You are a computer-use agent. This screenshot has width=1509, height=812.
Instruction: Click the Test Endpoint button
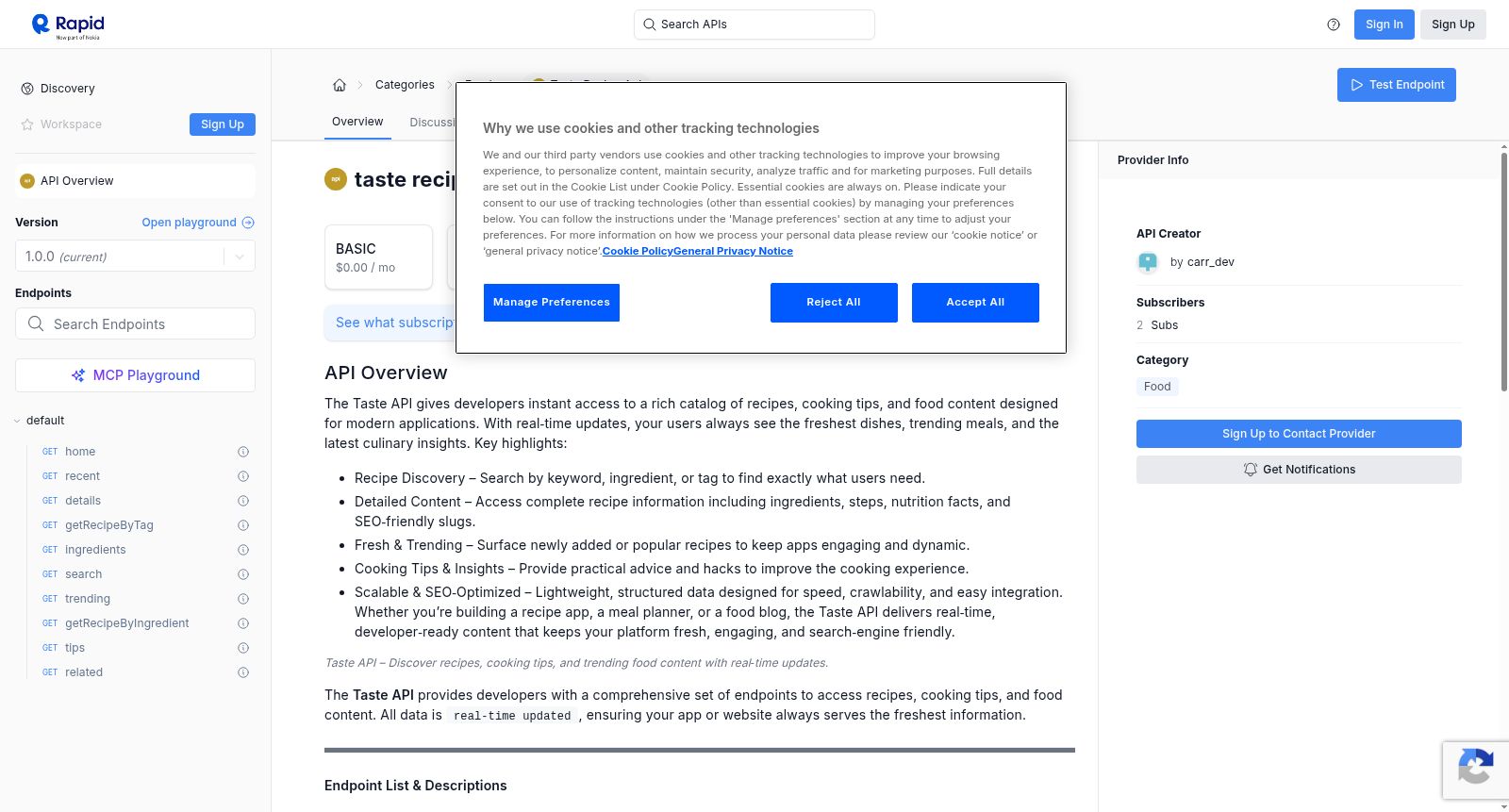coord(1397,85)
